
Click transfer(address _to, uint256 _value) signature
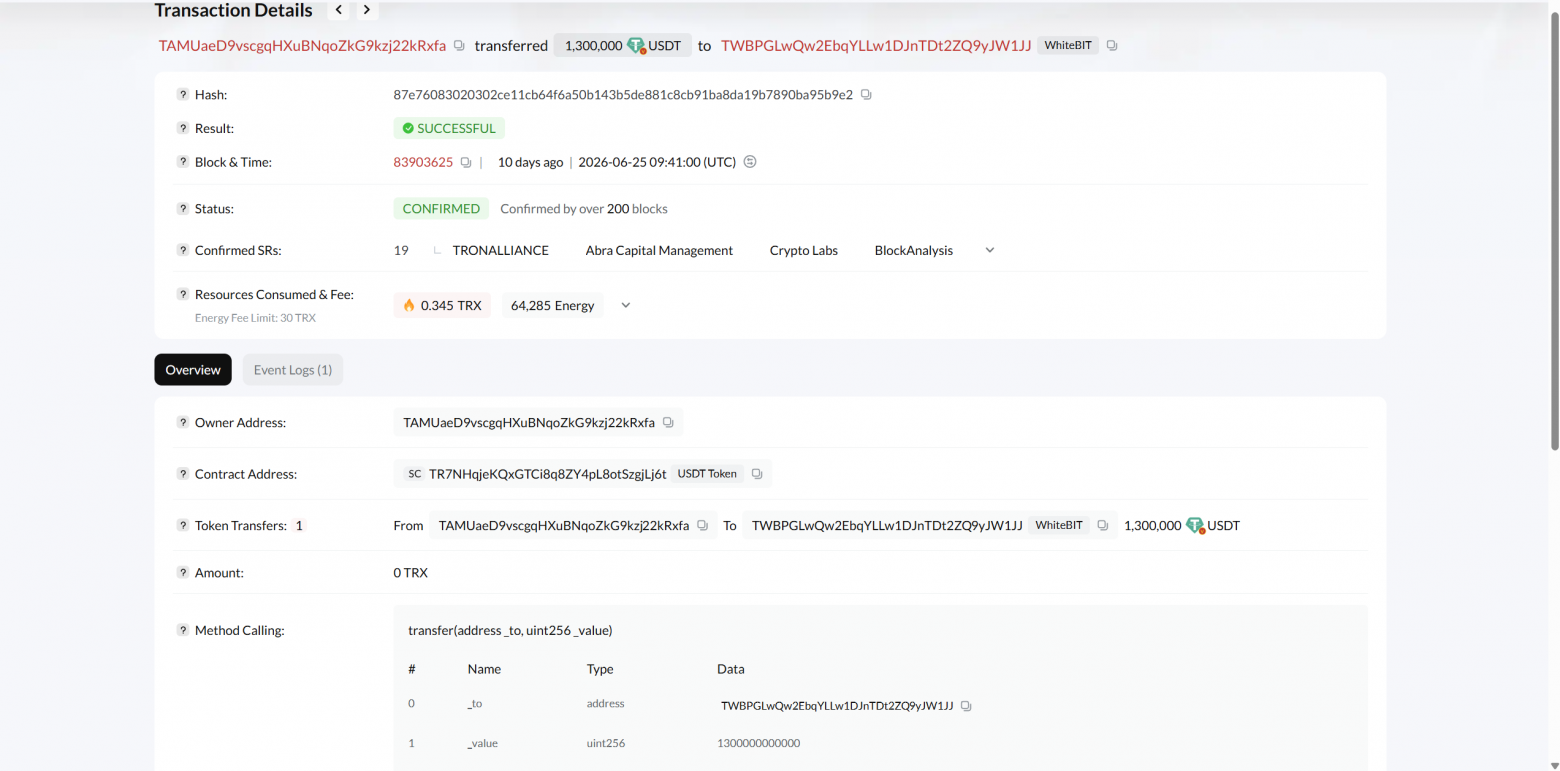(510, 631)
